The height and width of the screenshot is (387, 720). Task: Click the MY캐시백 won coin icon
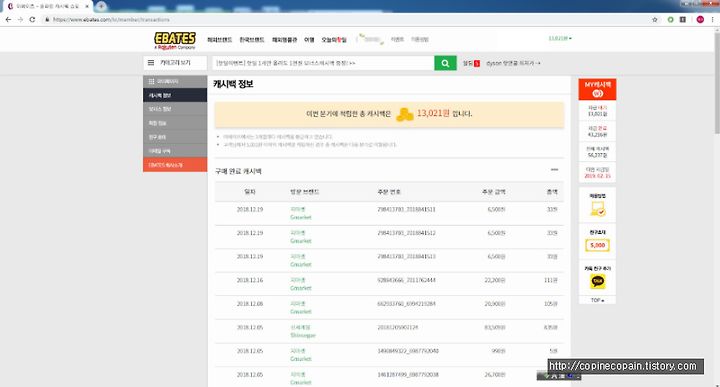pyautogui.click(x=597, y=93)
